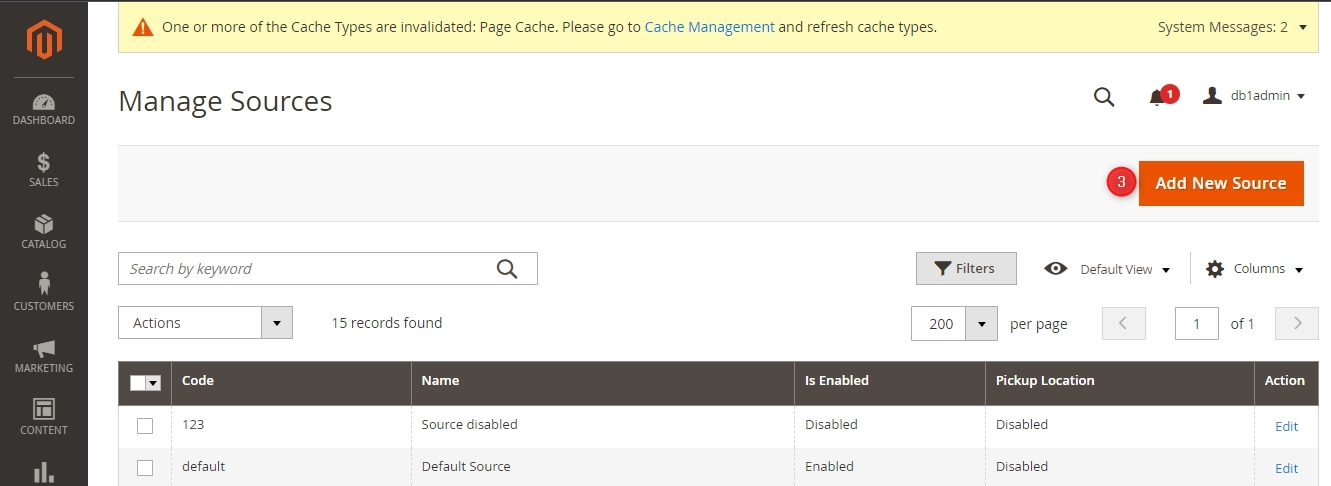
Task: Check the box for default source
Action: coord(145,467)
